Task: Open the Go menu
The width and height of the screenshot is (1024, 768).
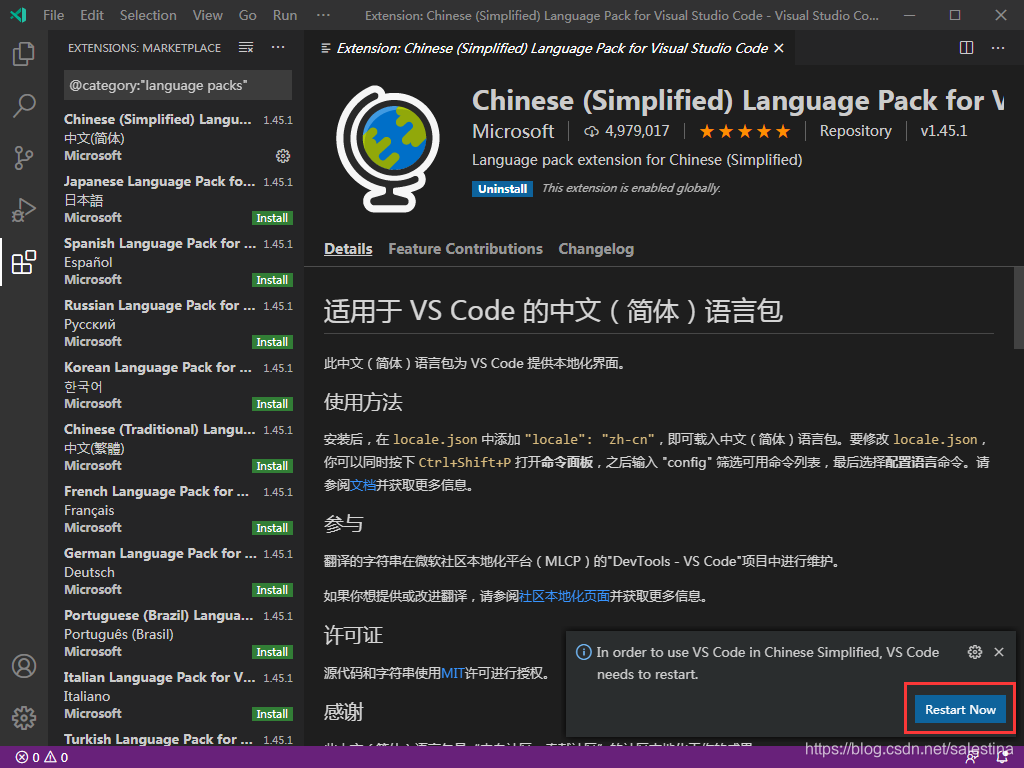Action: [x=248, y=15]
